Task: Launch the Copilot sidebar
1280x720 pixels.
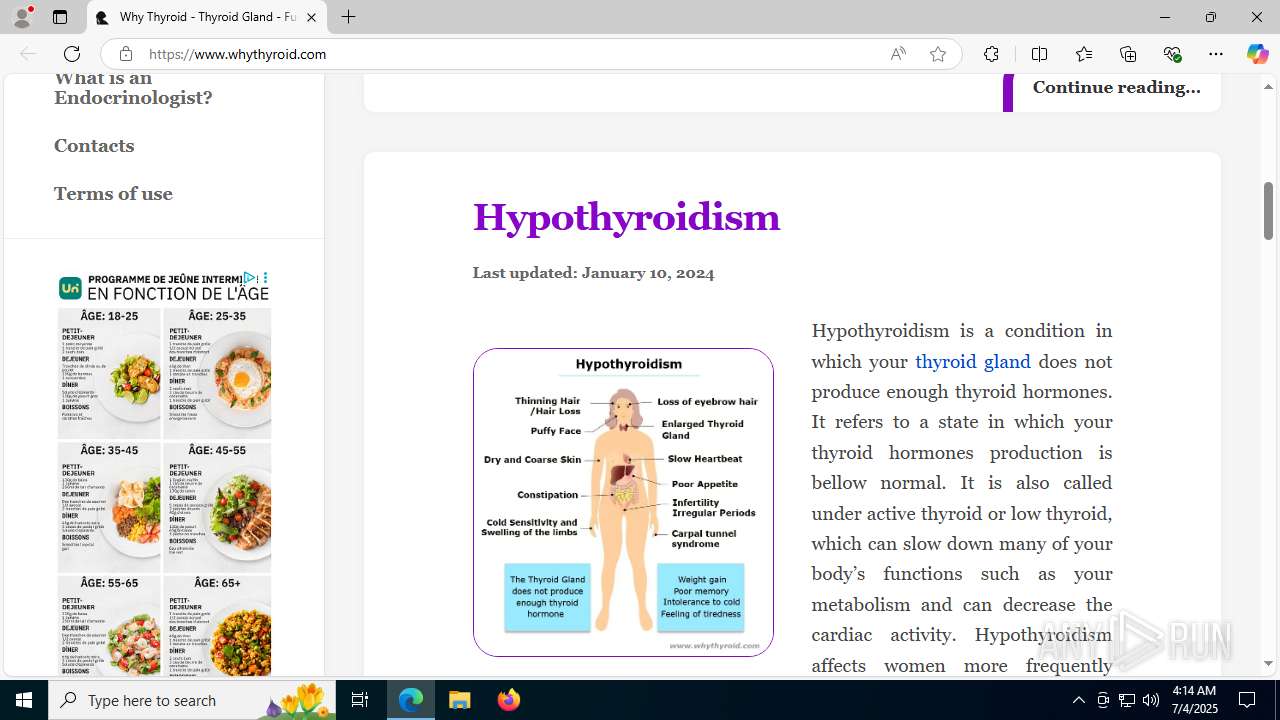Action: pos(1257,54)
